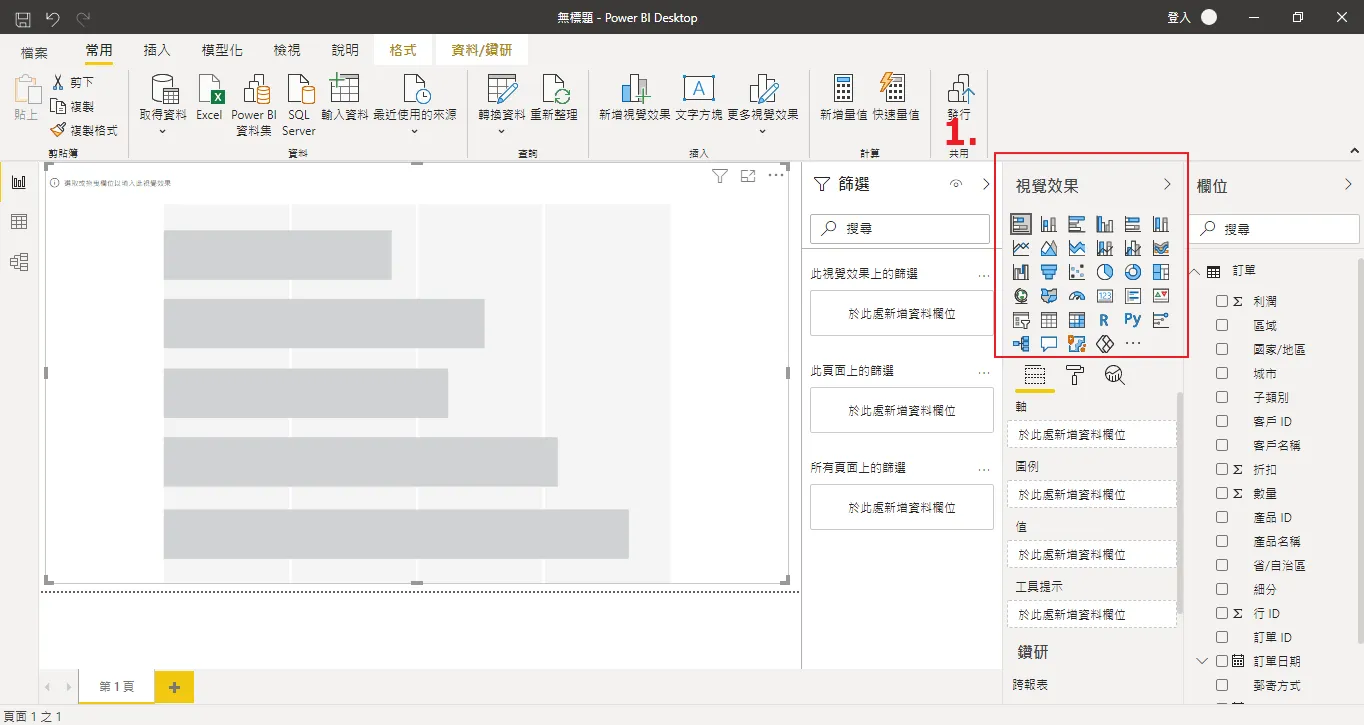Check the 城市 field
This screenshot has height=725, width=1364.
coord(1222,373)
